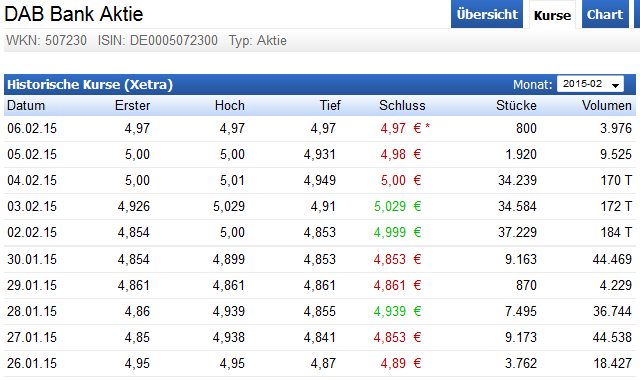Screen dimensions: 640x380
Task: Click the Stücke column header
Action: tap(516, 106)
